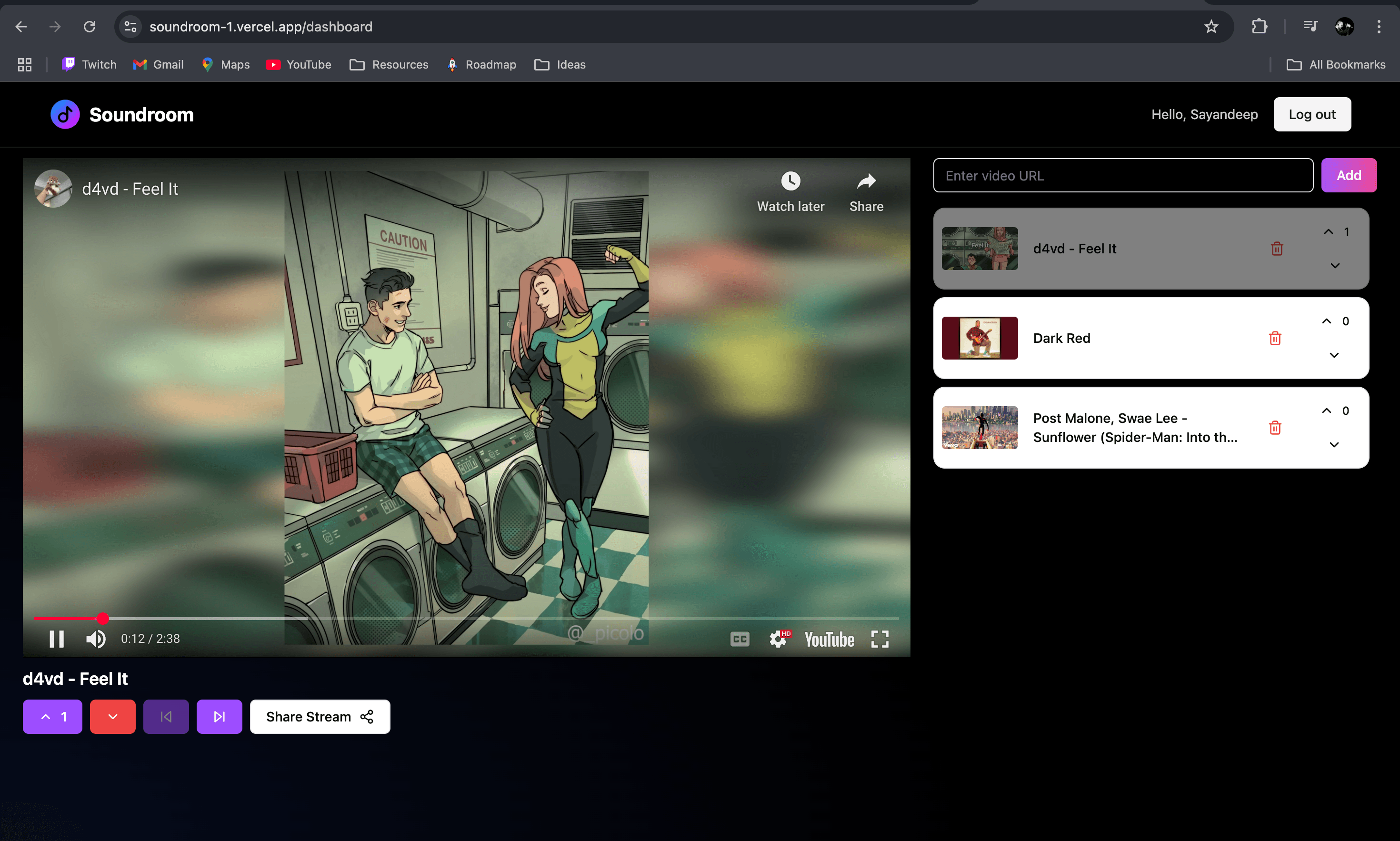Click the player Share arrow icon
Screen dimensions: 1400x841
click(x=866, y=181)
